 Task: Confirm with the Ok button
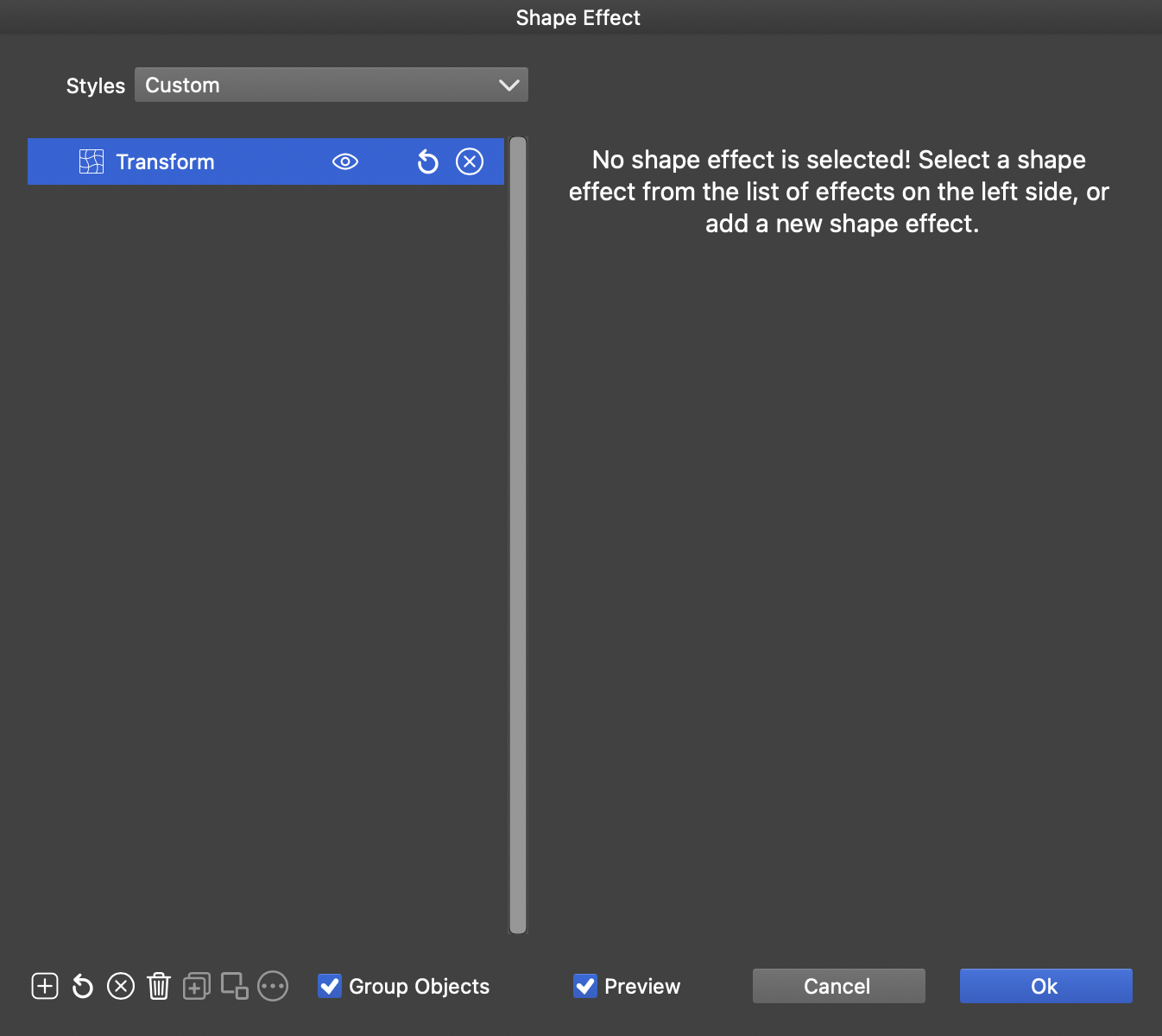click(1045, 986)
